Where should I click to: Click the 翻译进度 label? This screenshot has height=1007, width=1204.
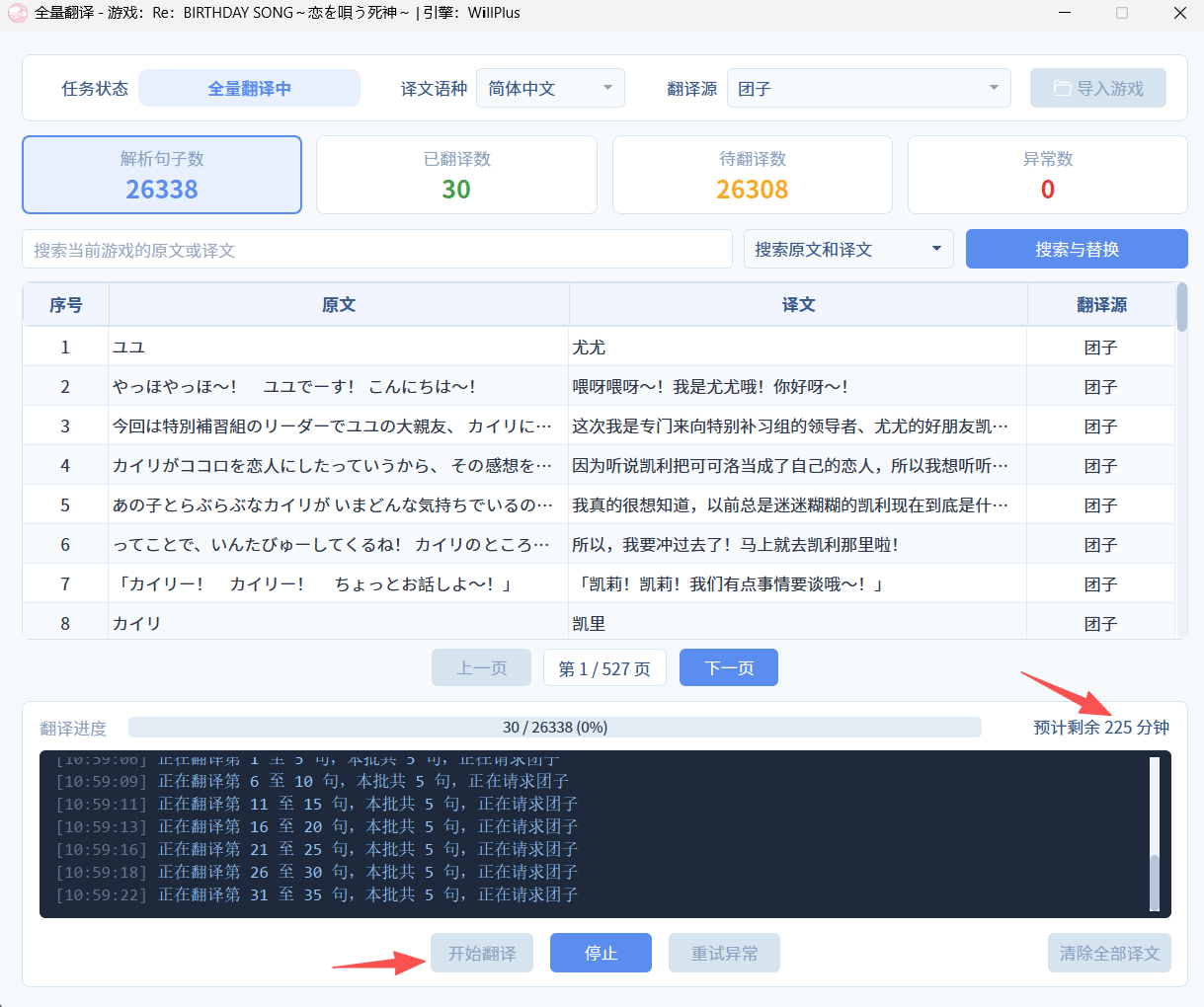[x=73, y=728]
